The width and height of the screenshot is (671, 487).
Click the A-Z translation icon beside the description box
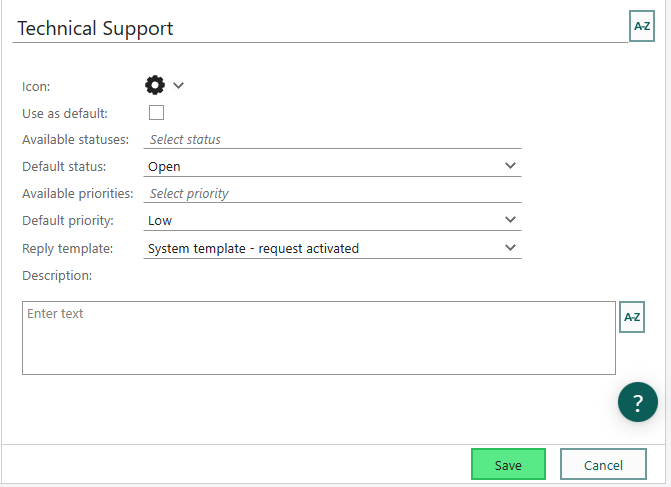(632, 317)
